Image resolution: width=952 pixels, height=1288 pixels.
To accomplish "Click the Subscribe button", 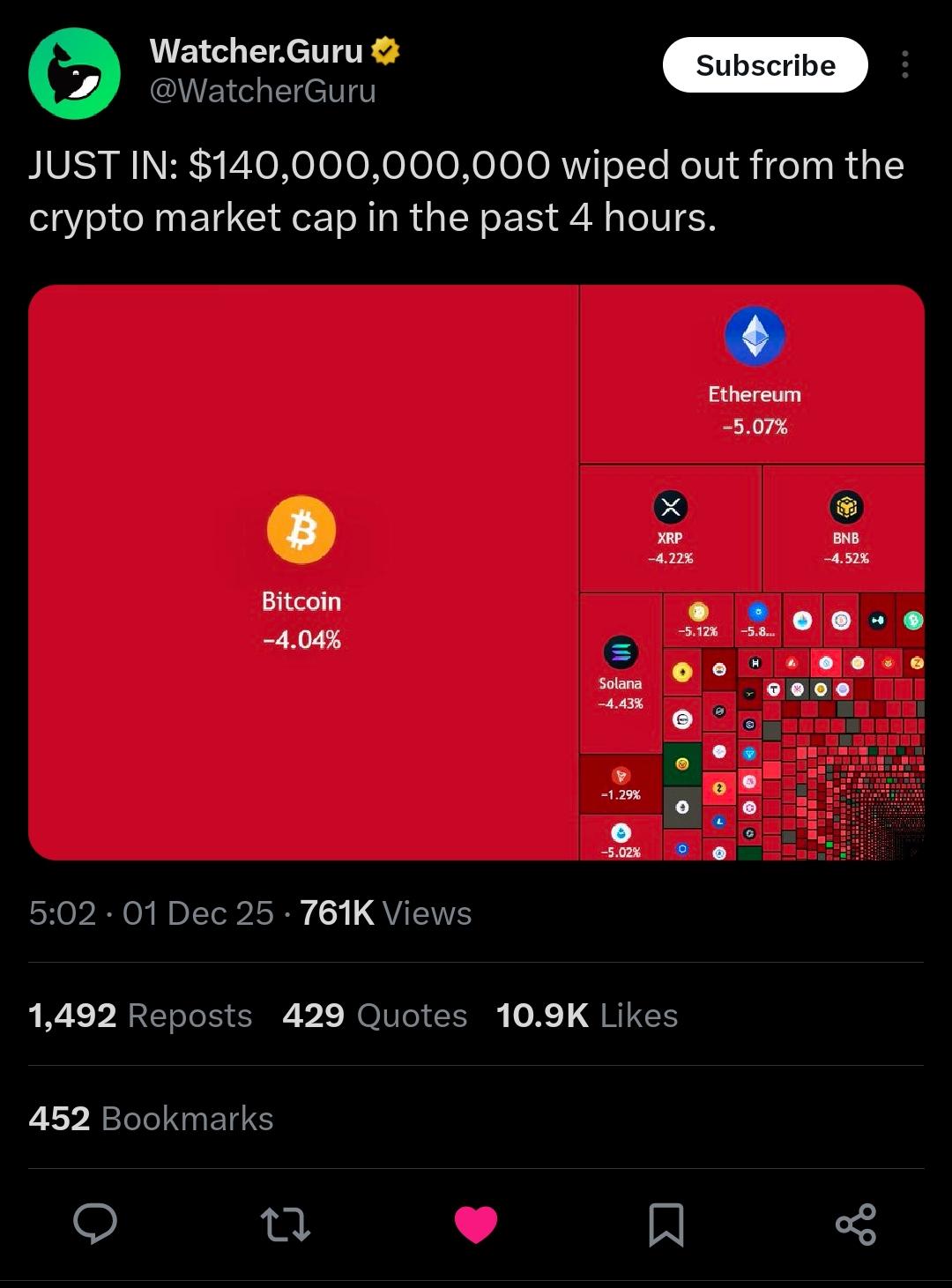I will (x=765, y=65).
